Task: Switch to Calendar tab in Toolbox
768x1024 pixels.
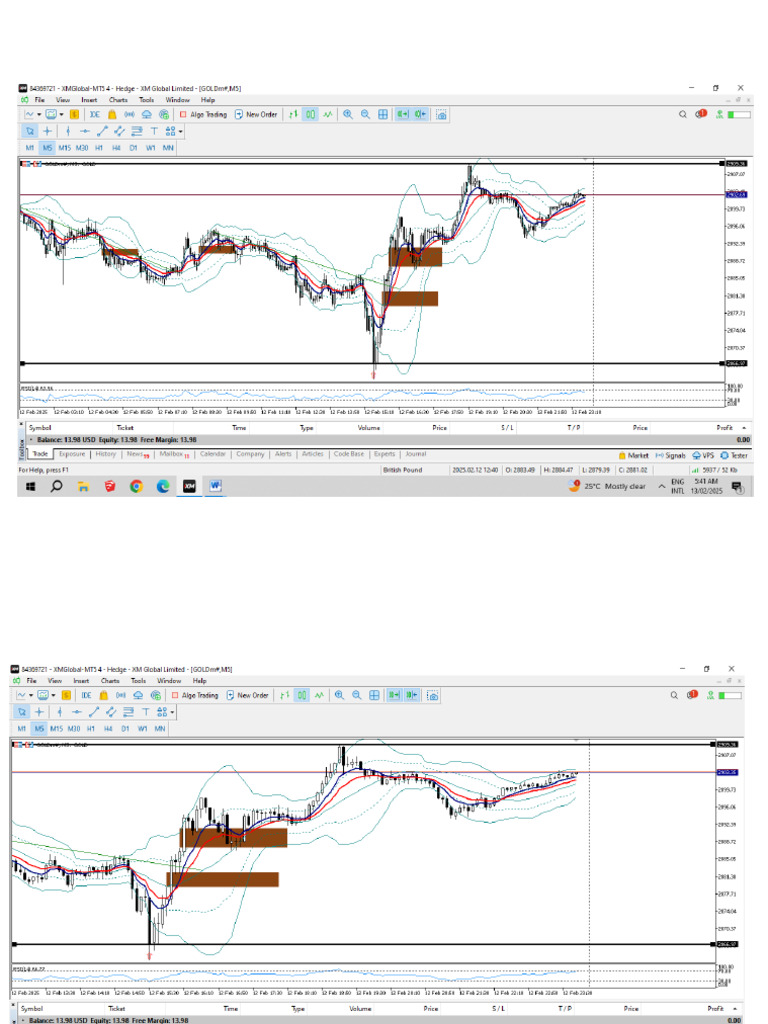Action: tap(213, 454)
